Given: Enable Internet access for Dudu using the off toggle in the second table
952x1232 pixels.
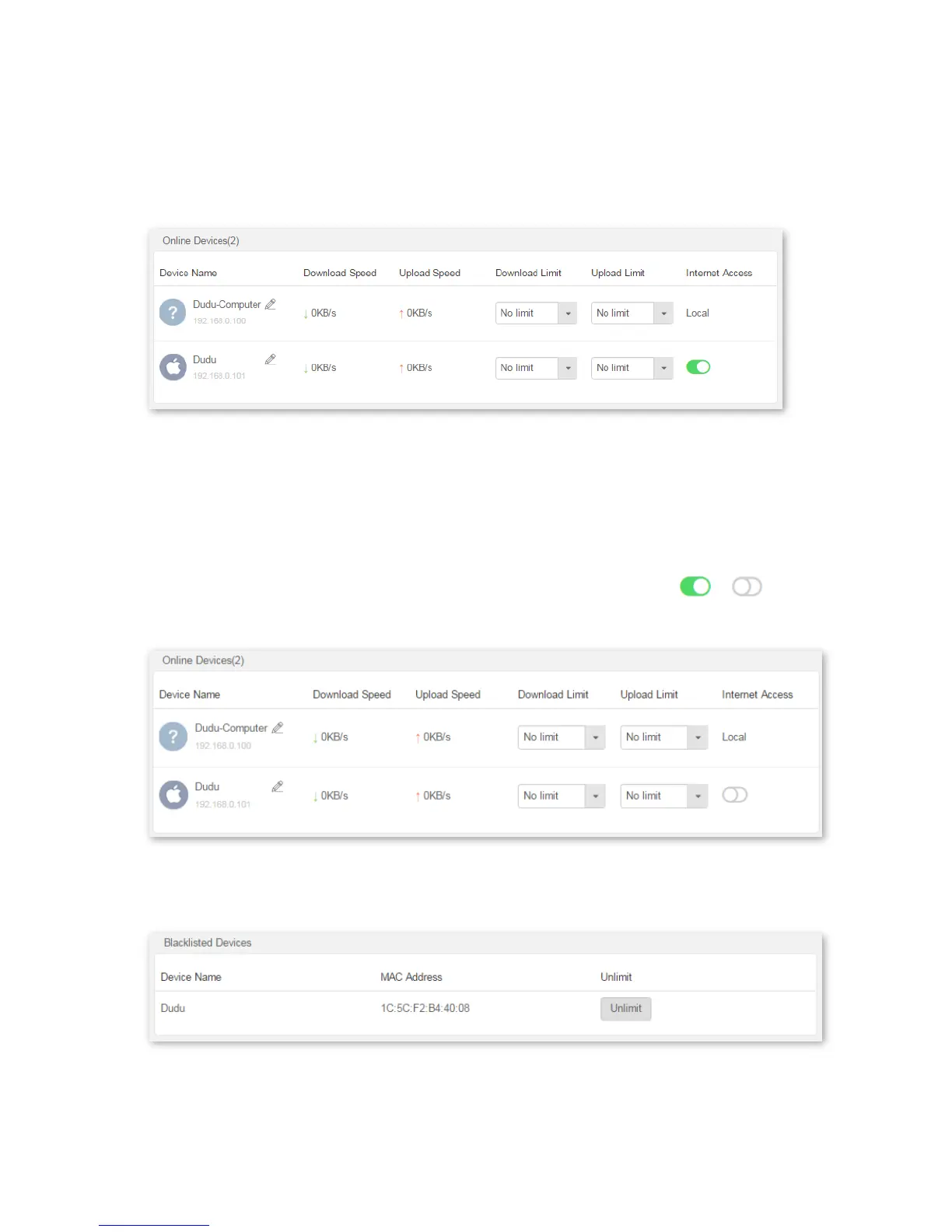Looking at the screenshot, I should pyautogui.click(x=735, y=795).
